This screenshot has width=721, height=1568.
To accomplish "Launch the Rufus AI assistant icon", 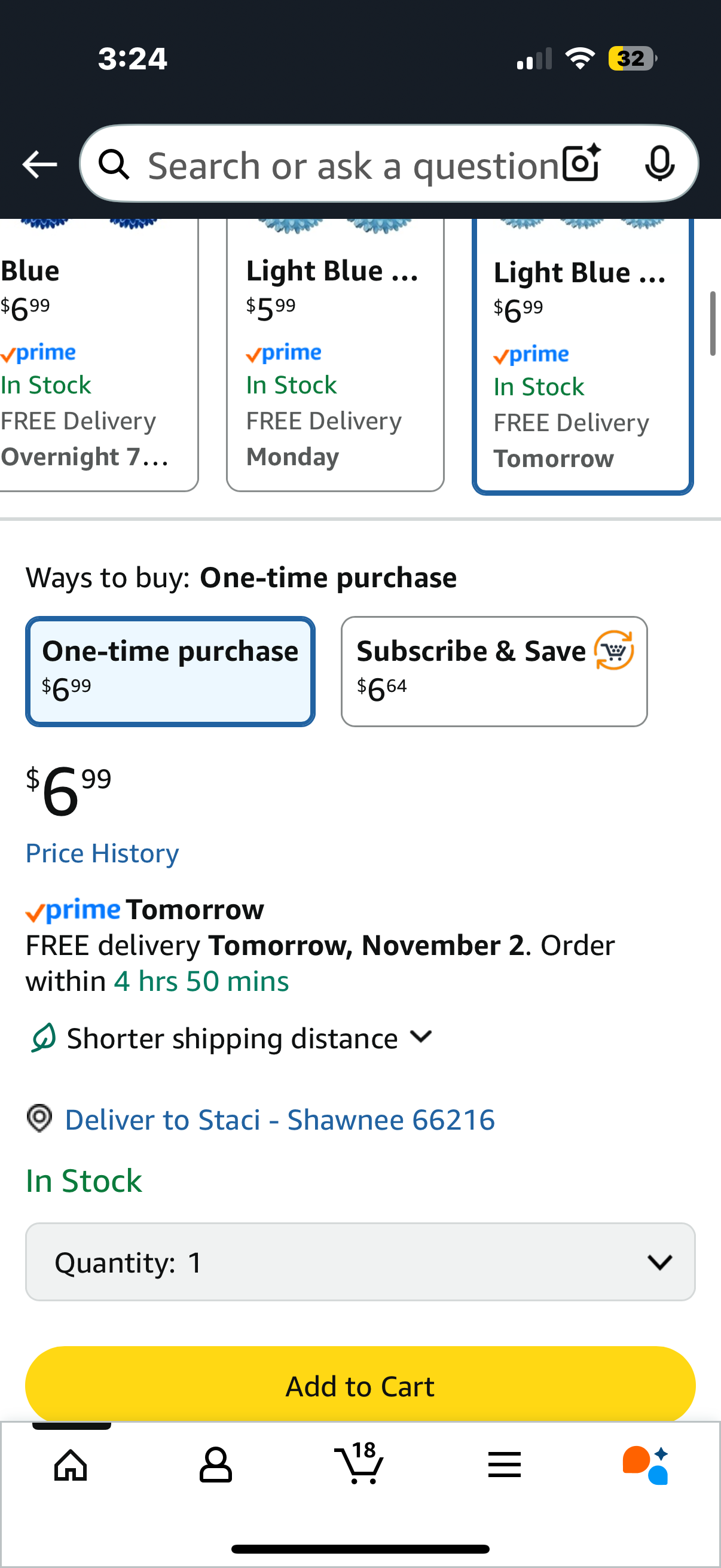I will pos(645,1465).
